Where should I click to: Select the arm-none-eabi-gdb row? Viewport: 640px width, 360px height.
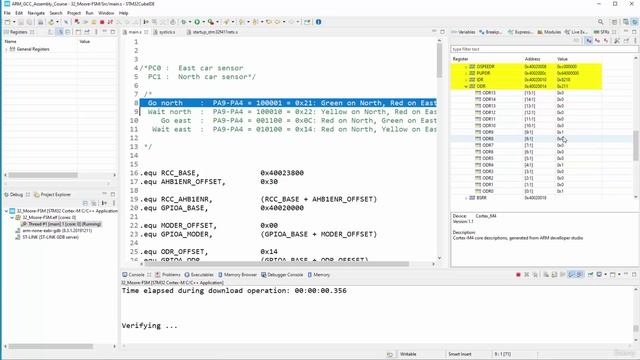pyautogui.click(x=53, y=231)
